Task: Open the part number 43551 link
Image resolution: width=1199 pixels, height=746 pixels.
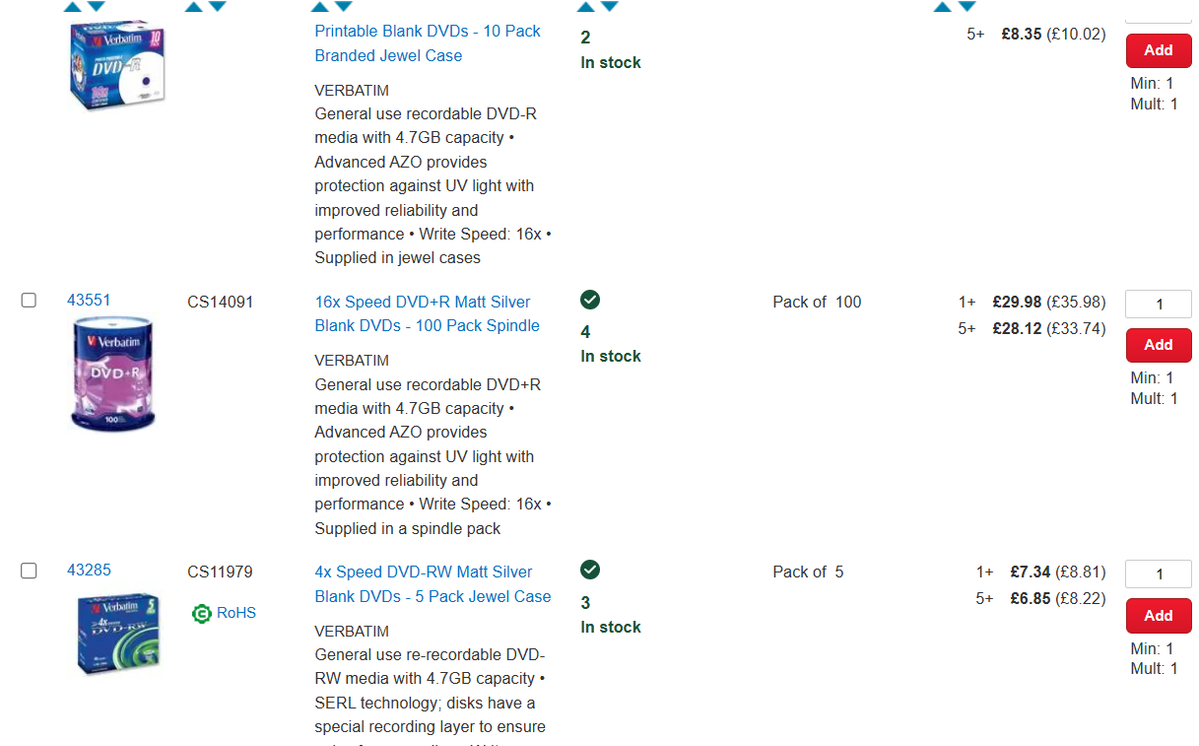Action: pyautogui.click(x=89, y=299)
